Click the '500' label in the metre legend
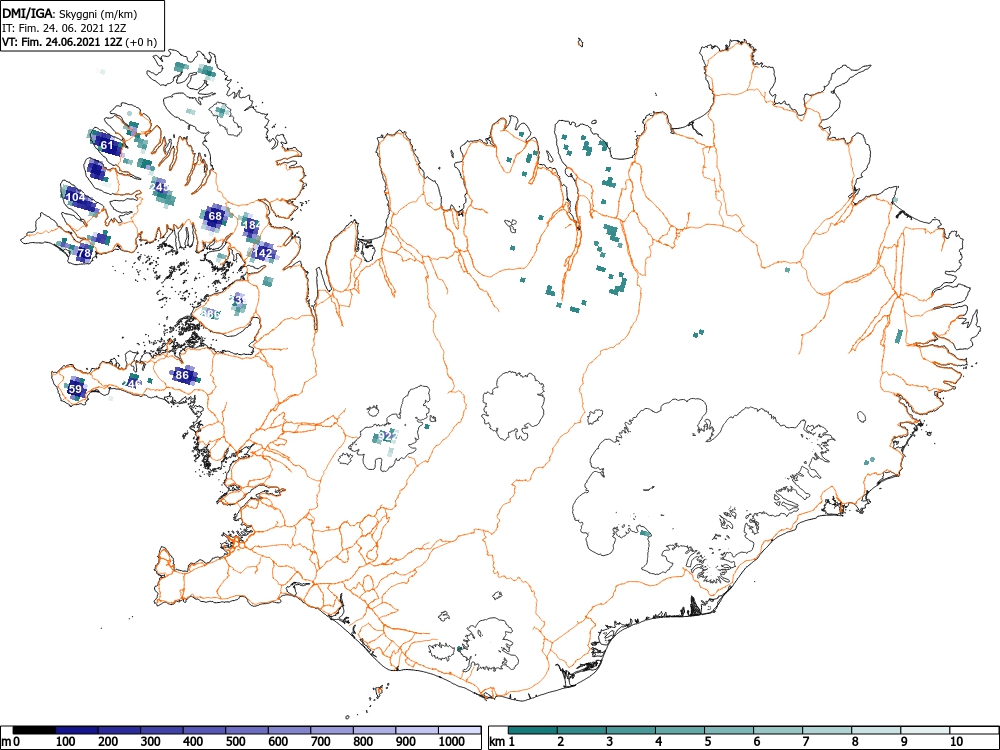The height and width of the screenshot is (750, 1000). 235,742
